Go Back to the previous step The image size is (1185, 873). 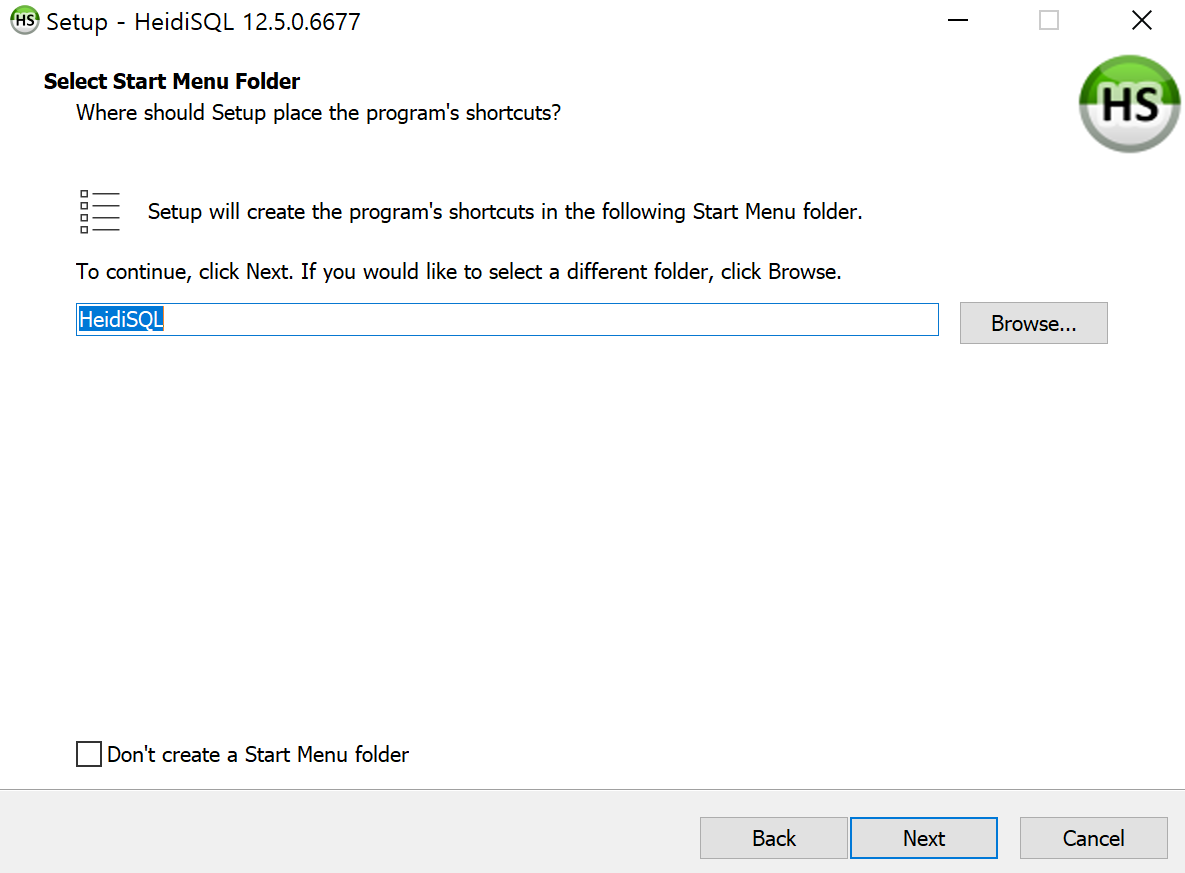[x=773, y=838]
